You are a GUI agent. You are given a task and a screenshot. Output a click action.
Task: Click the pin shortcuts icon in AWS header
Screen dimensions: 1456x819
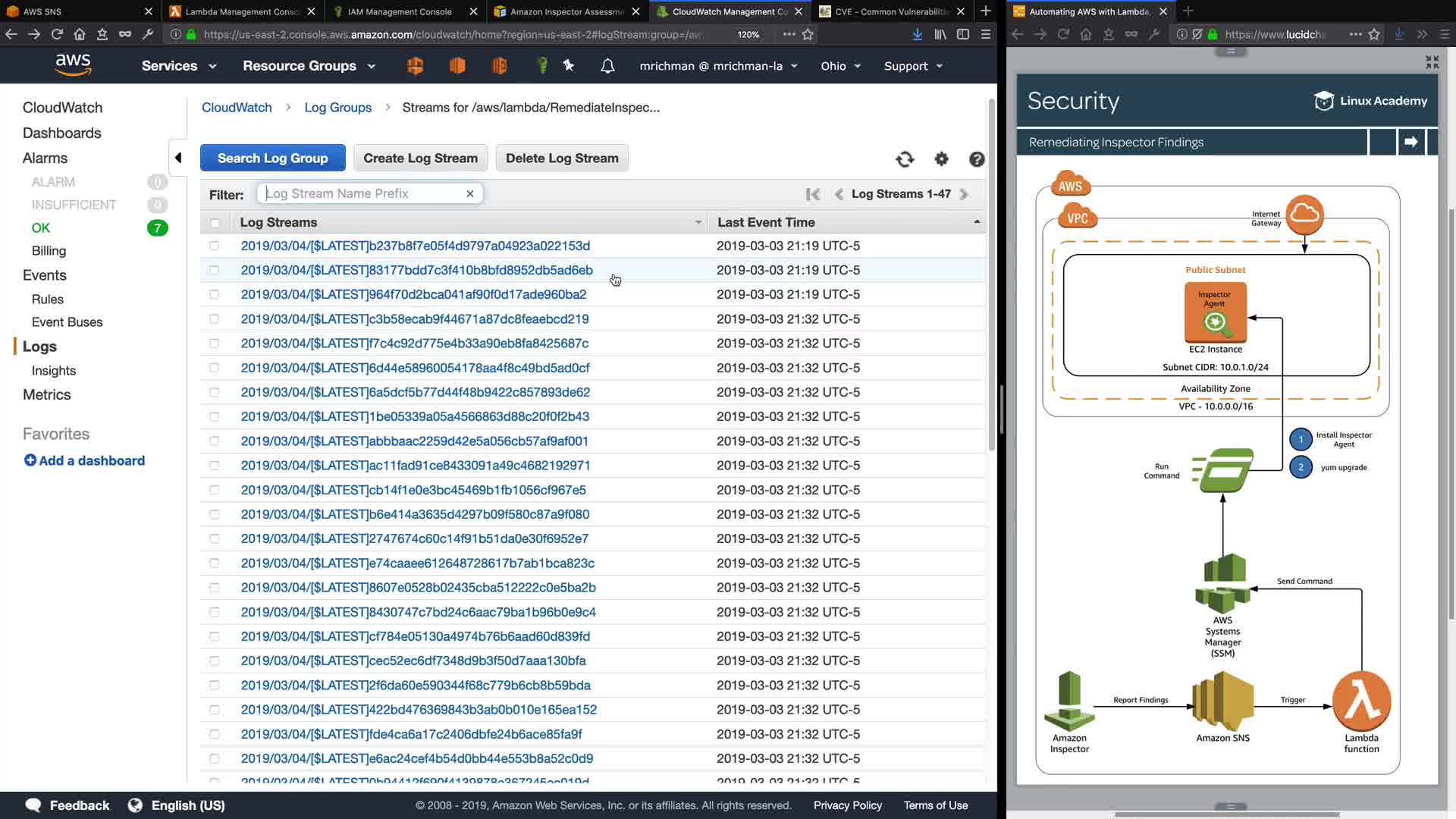point(569,66)
